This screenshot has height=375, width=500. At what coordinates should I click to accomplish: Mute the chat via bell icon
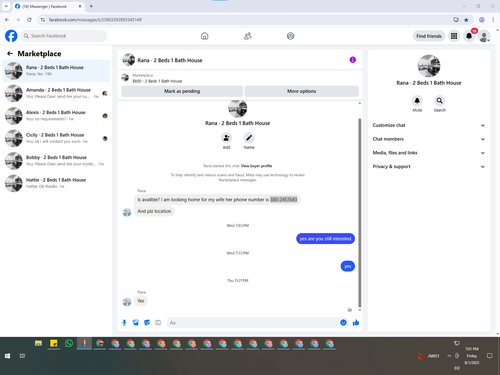click(x=417, y=100)
